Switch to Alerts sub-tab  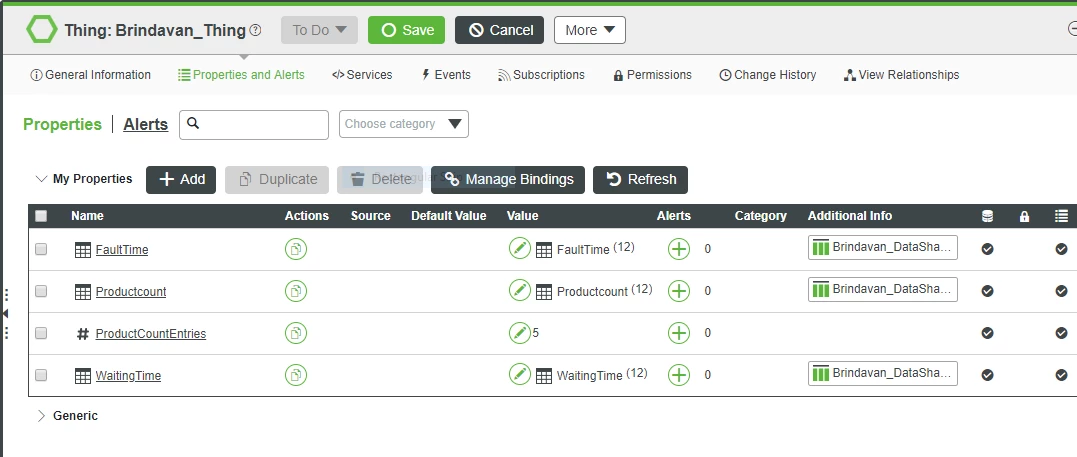(146, 124)
